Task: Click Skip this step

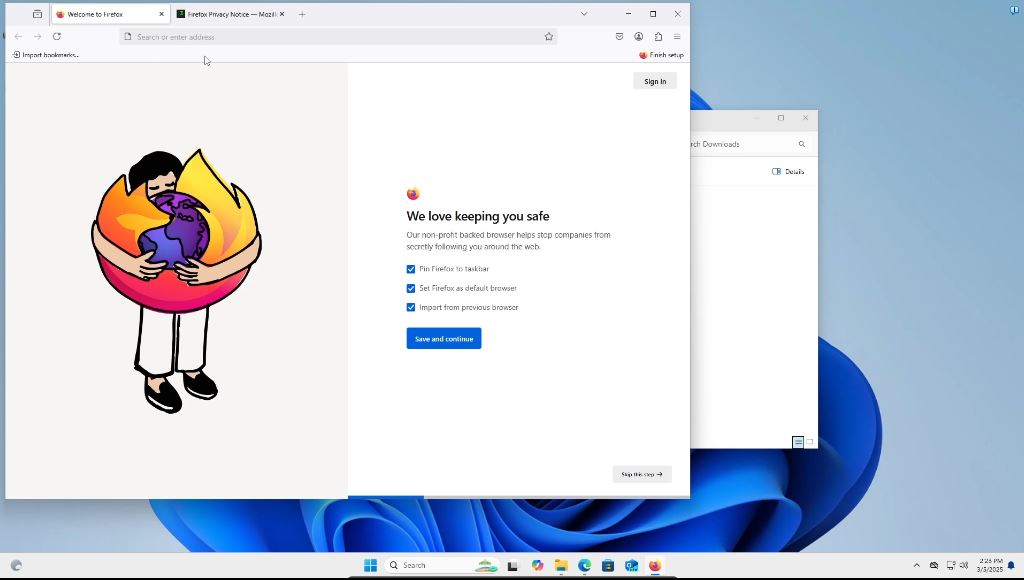Action: [x=642, y=474]
